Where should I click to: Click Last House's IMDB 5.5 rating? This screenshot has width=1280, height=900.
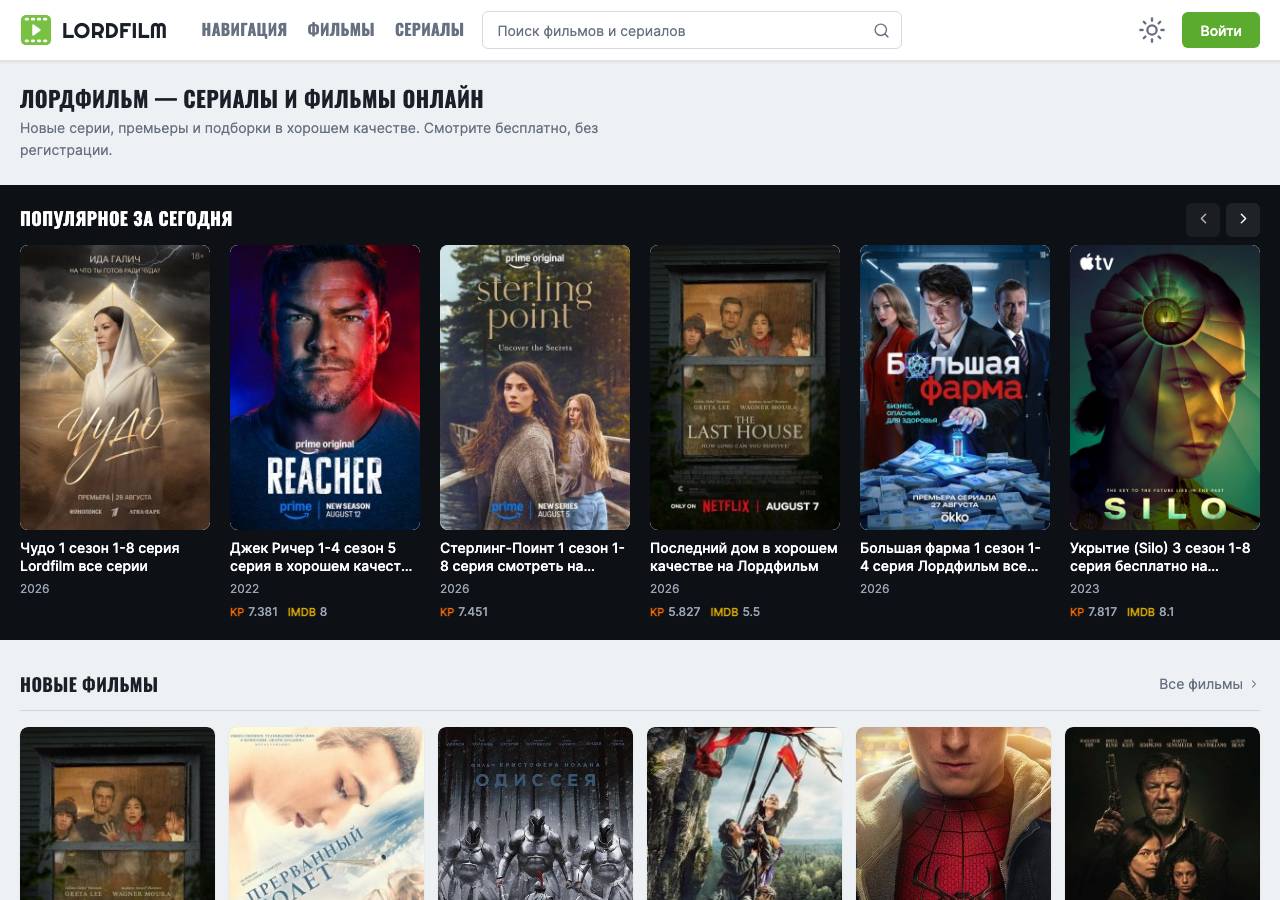[735, 612]
